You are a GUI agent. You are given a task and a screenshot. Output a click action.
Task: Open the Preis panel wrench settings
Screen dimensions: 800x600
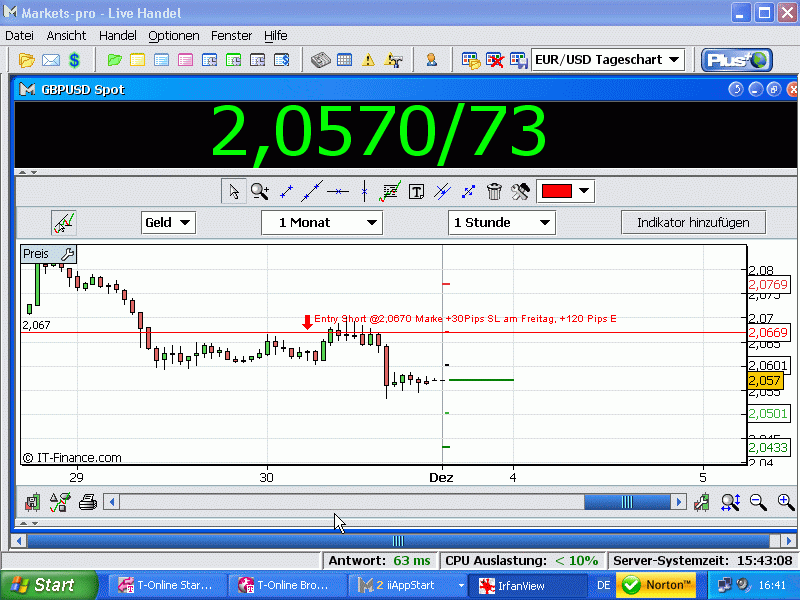67,254
